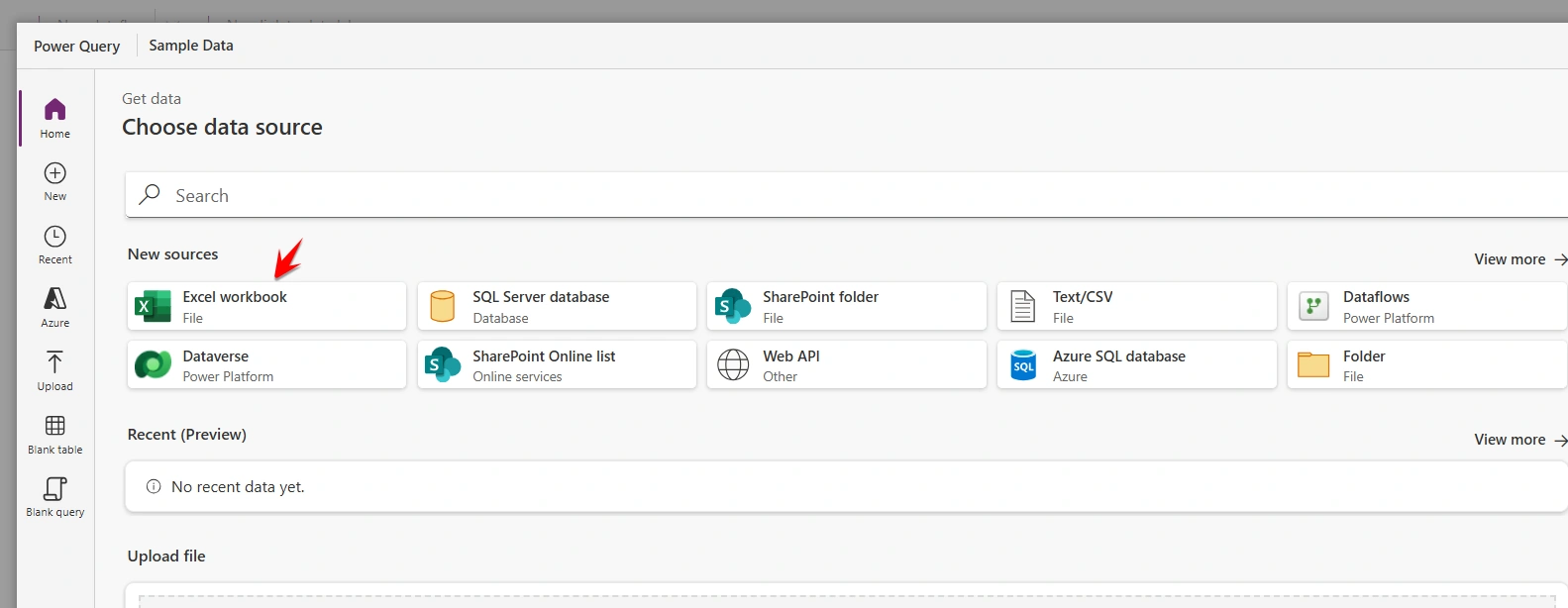The image size is (1568, 608).
Task: Click the Dataverse green swirl icon
Action: (x=153, y=365)
